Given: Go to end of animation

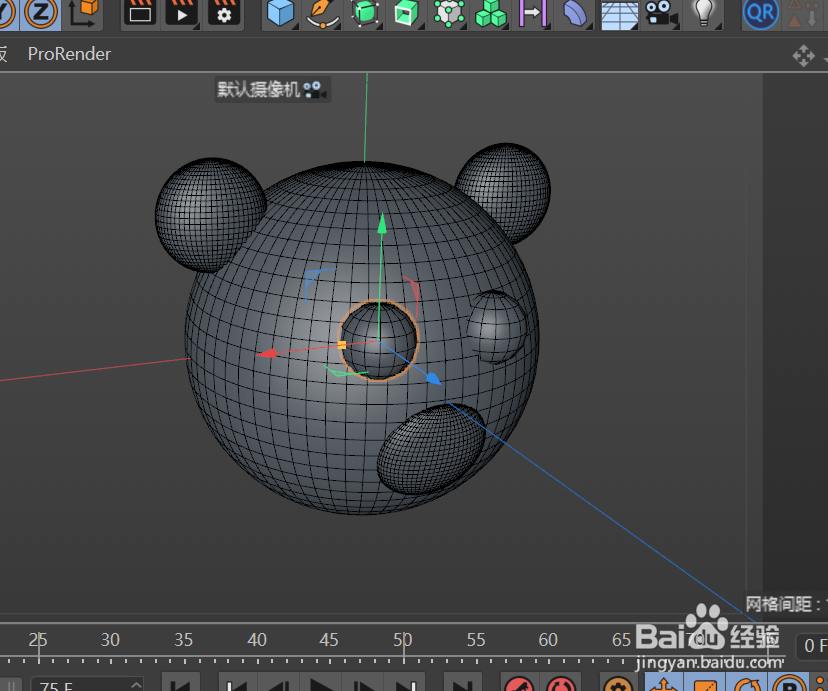Looking at the screenshot, I should click(462, 683).
